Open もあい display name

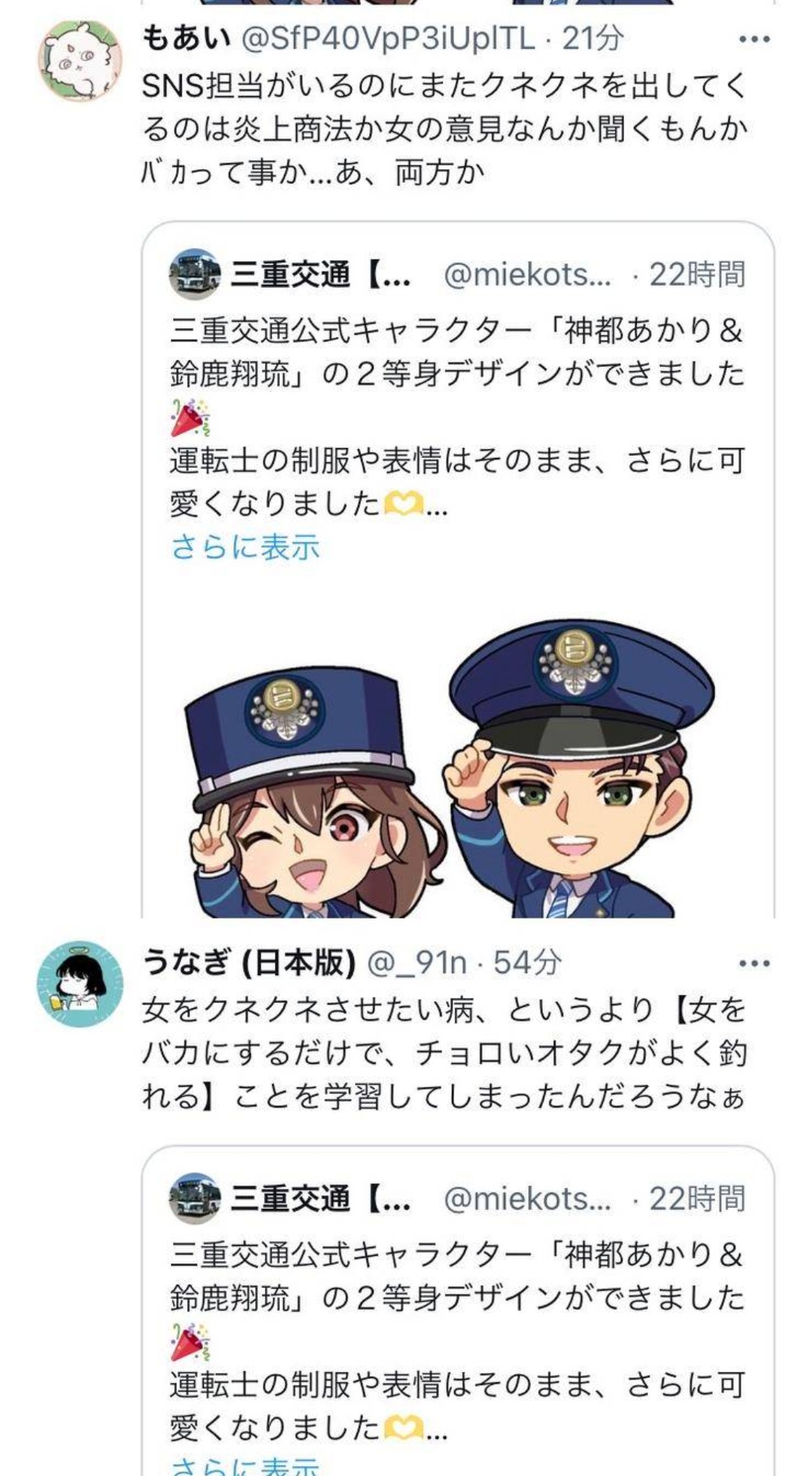click(x=186, y=38)
